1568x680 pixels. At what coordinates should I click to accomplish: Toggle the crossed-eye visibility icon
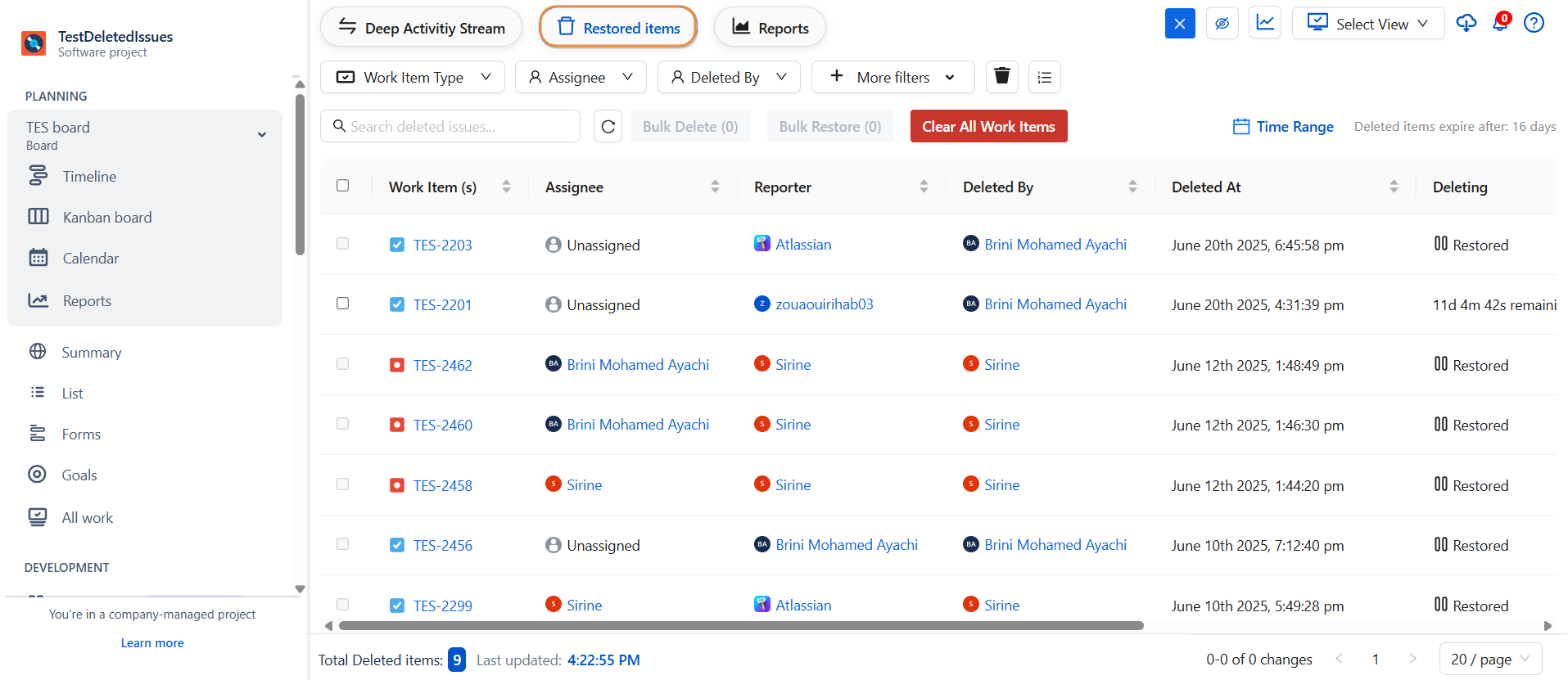1222,24
